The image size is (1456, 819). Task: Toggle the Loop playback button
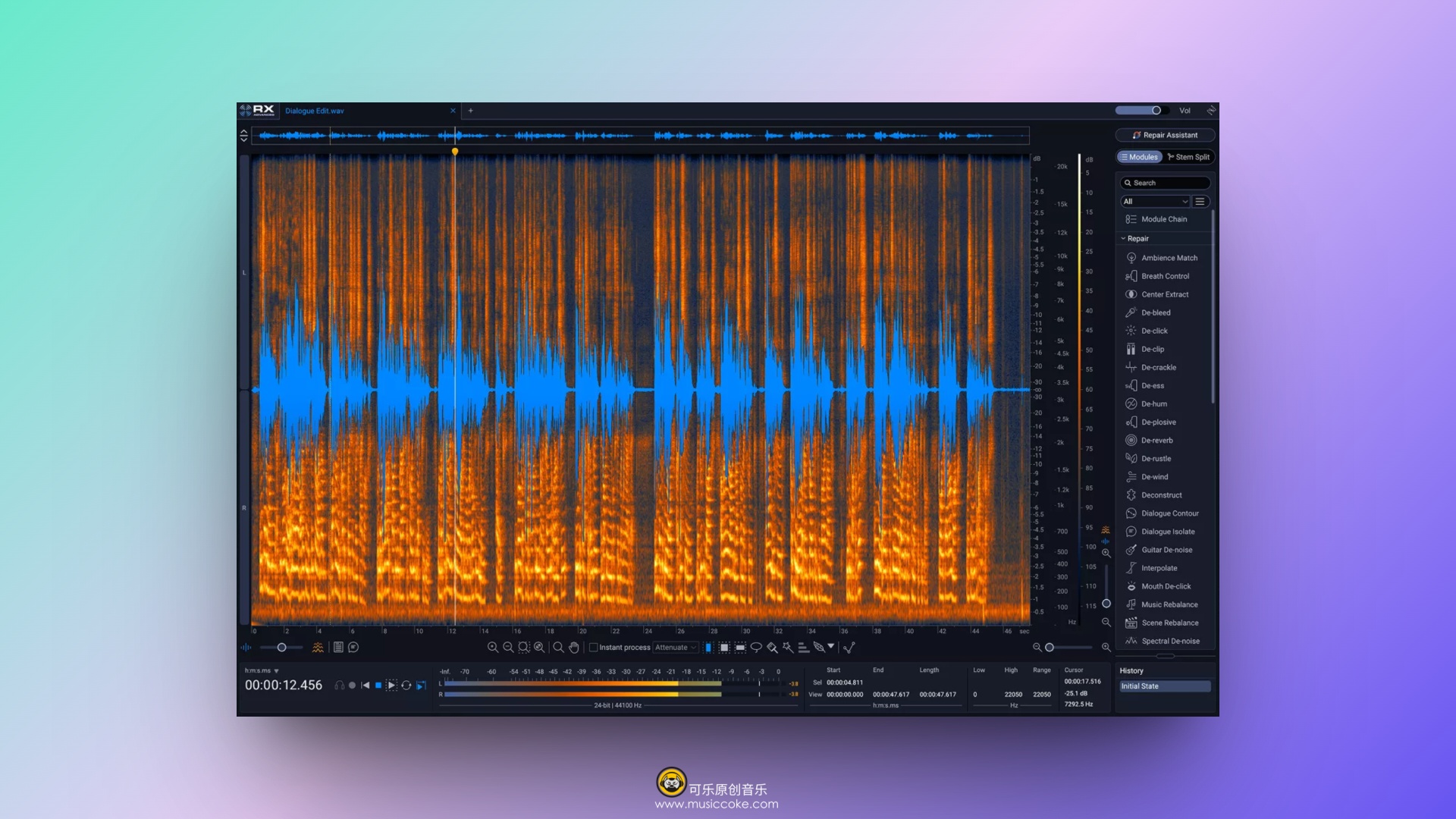(x=406, y=686)
